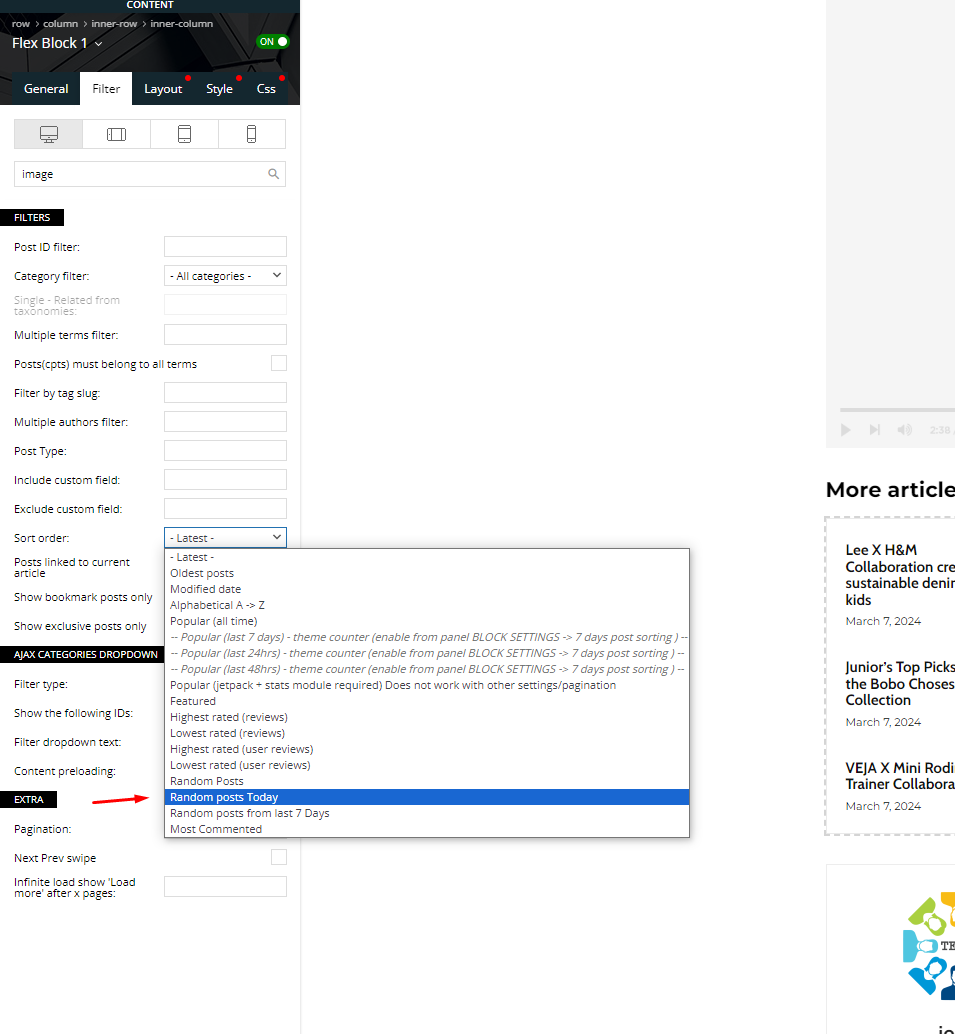Click the 'More articles' heading

point(890,489)
